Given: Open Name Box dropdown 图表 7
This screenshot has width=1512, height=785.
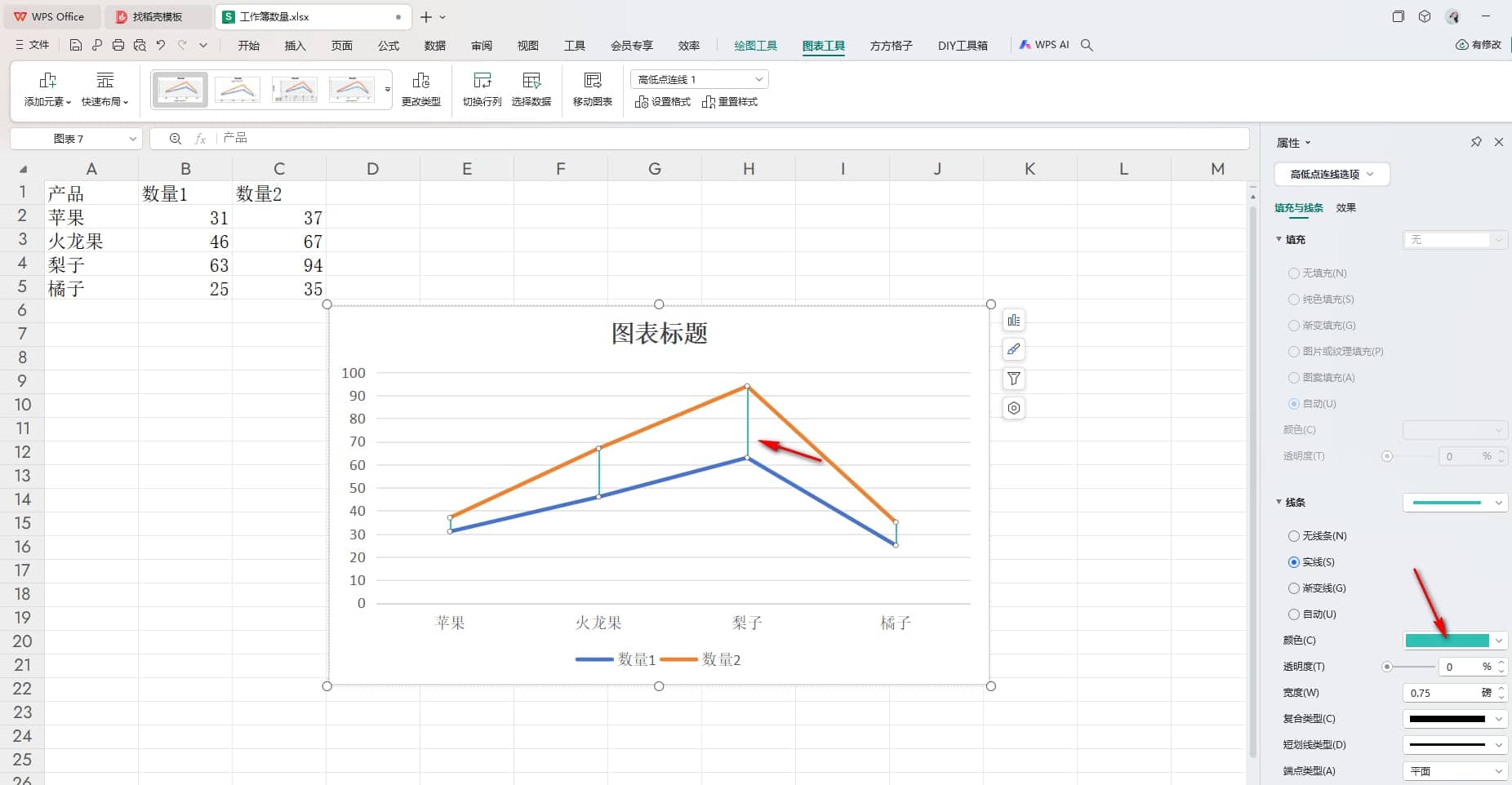Looking at the screenshot, I should coord(132,139).
